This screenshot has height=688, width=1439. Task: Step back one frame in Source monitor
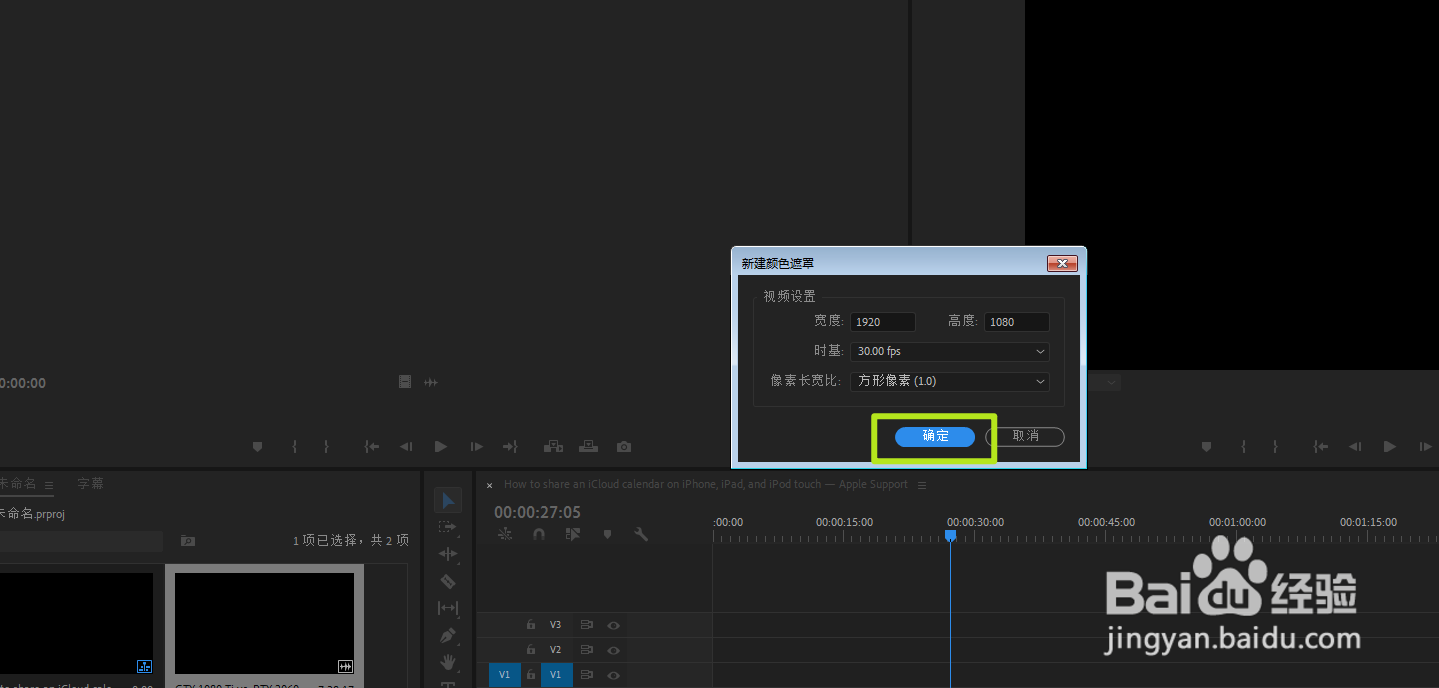click(406, 447)
